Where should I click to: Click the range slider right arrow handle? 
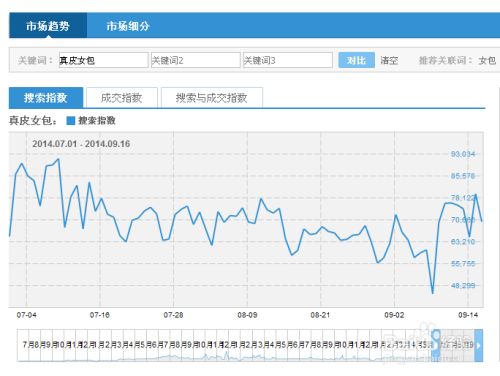(x=479, y=345)
